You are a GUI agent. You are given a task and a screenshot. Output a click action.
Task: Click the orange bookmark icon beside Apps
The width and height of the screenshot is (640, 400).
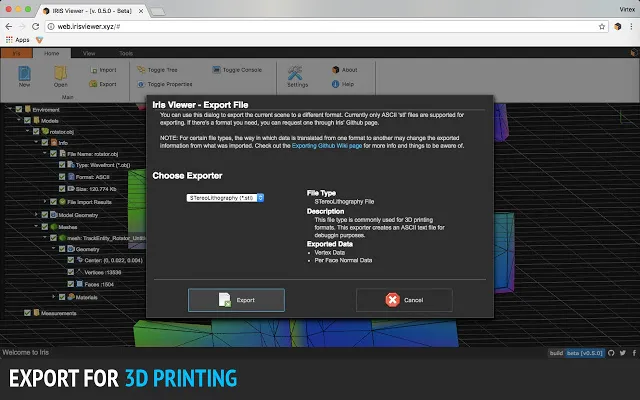point(39,40)
